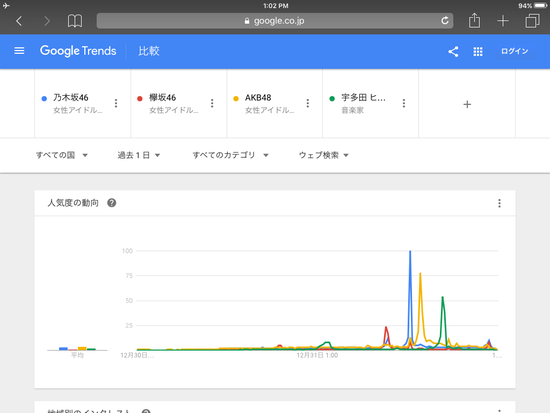The width and height of the screenshot is (550, 413).
Task: Click green 宇多田 peak on chart
Action: [443, 298]
